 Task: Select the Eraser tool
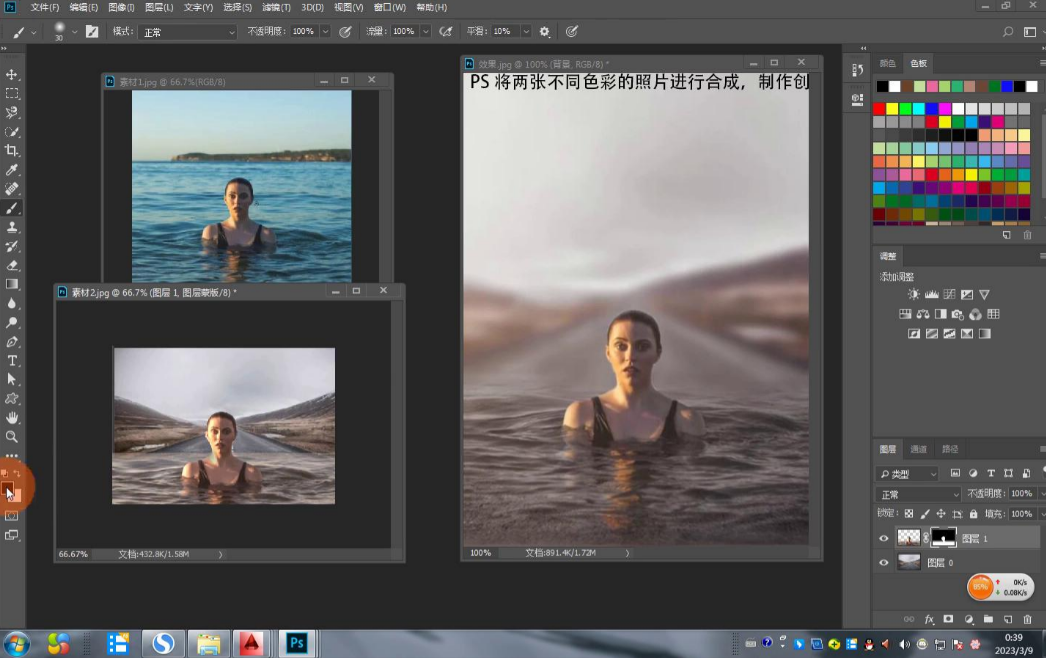pyautogui.click(x=12, y=266)
